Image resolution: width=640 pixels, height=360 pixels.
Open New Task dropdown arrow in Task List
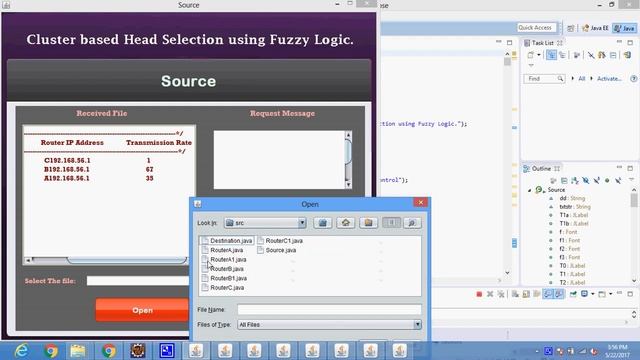539,55
